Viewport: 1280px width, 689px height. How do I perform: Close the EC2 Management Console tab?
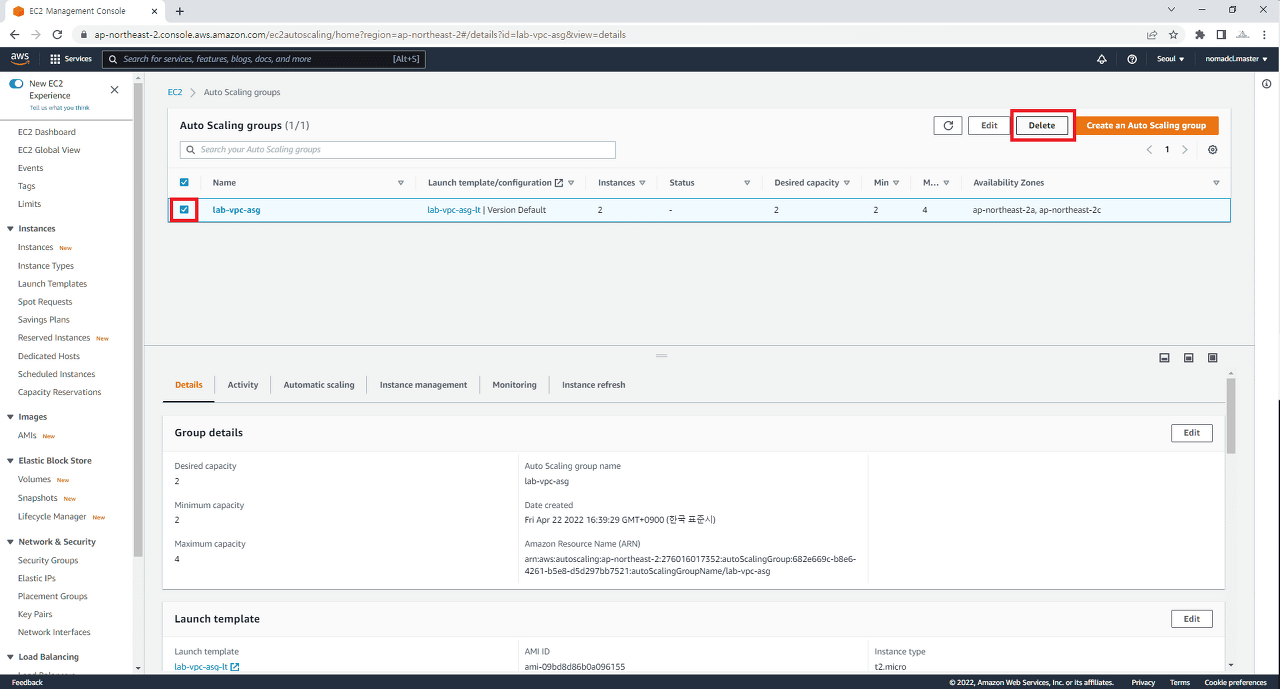(x=152, y=11)
